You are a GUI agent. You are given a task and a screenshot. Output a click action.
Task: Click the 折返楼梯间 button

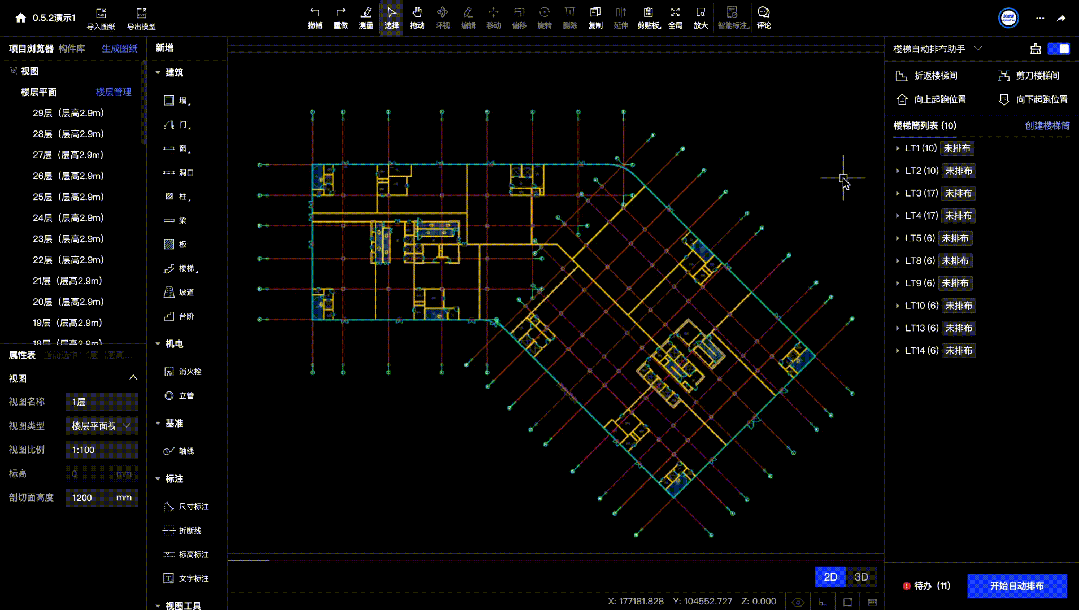pyautogui.click(x=927, y=76)
